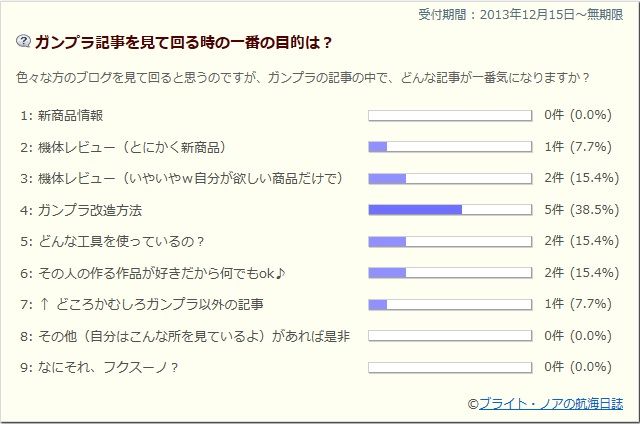Screen dimensions: 640x424
Task: Select option 3: 機体レビュー (自分が欲しい商品だけで)
Action: [180, 178]
